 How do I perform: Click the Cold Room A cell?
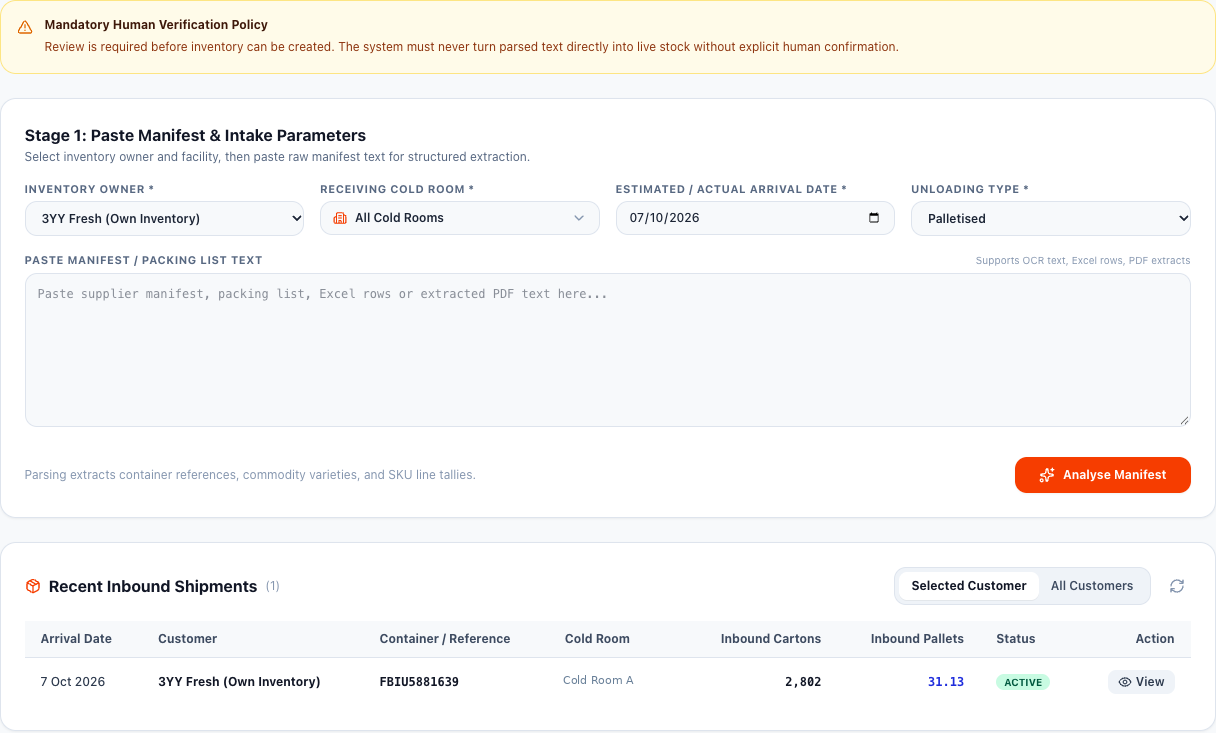pyautogui.click(x=598, y=680)
